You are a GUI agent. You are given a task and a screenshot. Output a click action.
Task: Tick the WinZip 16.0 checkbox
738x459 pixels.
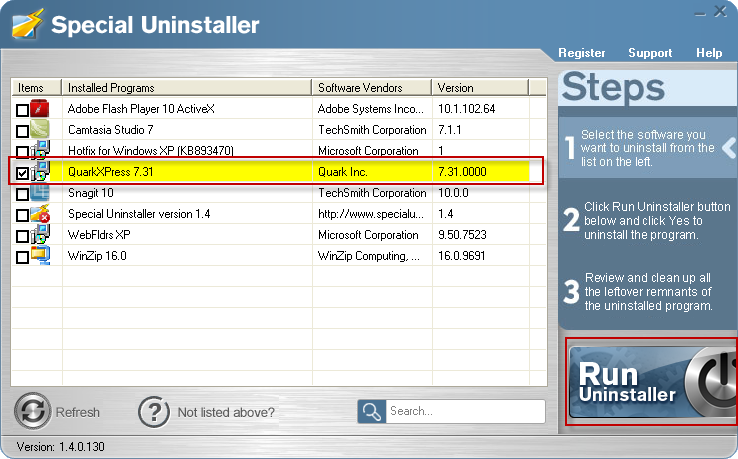[22, 257]
